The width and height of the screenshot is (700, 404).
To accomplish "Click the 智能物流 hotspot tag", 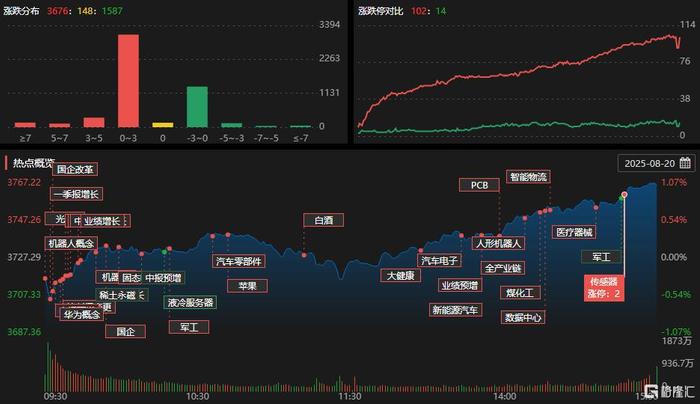I will [x=528, y=177].
